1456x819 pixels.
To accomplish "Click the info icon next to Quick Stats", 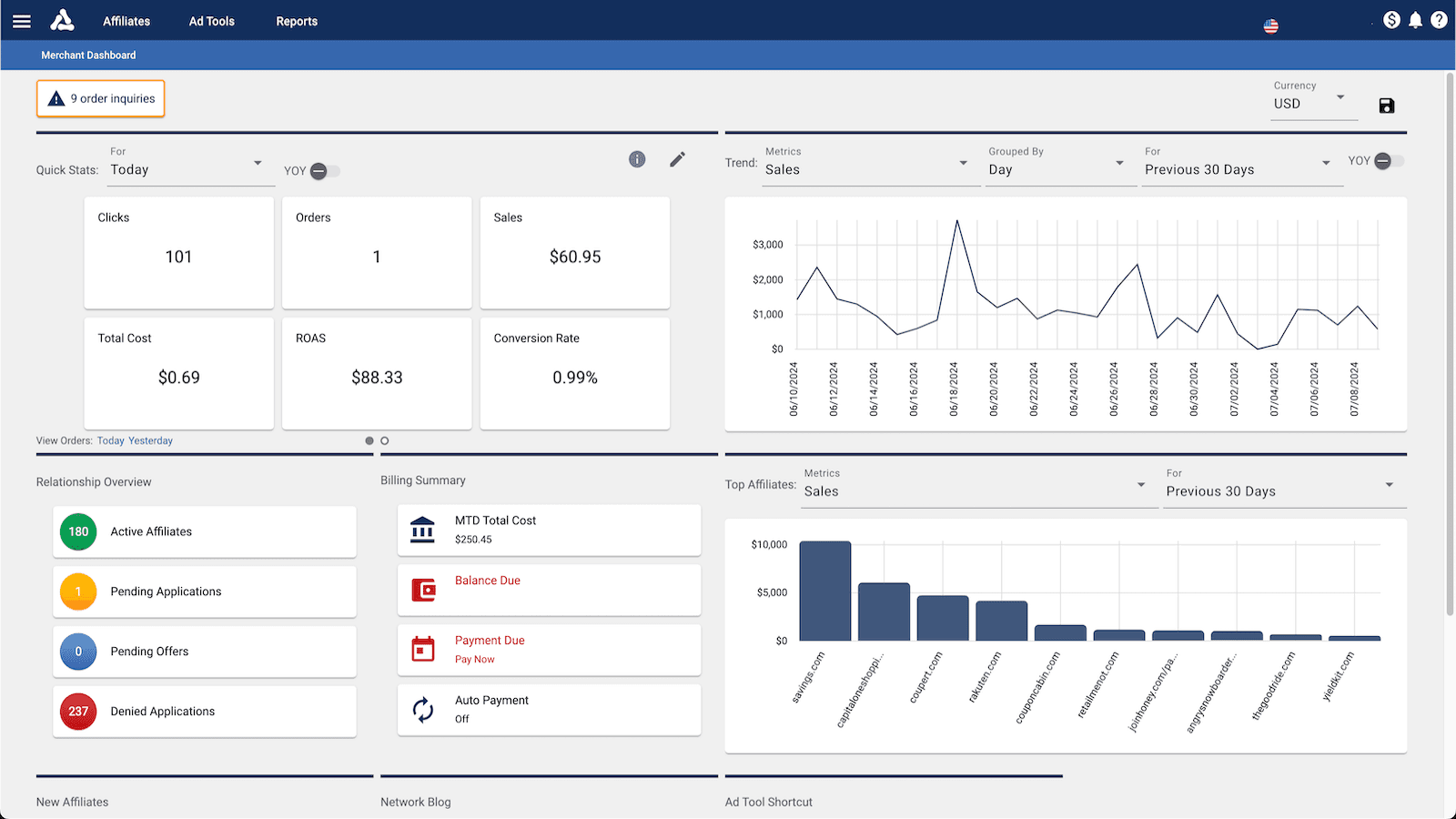I will pos(637,159).
